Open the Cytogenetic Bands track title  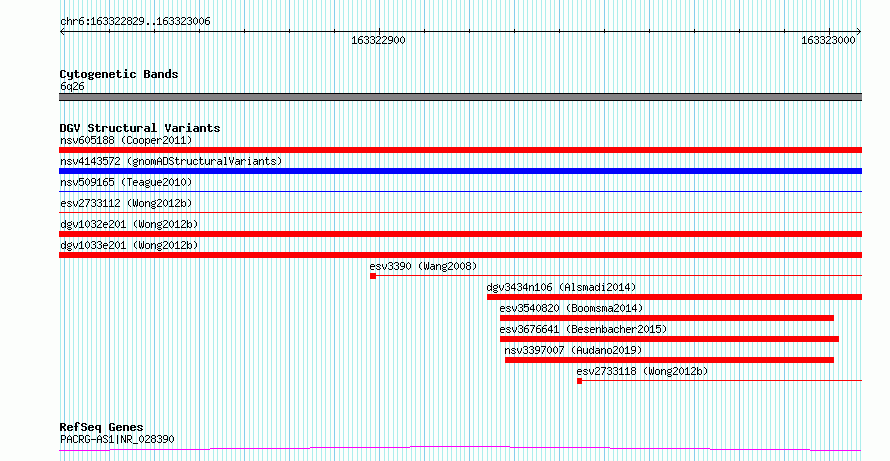click(119, 74)
